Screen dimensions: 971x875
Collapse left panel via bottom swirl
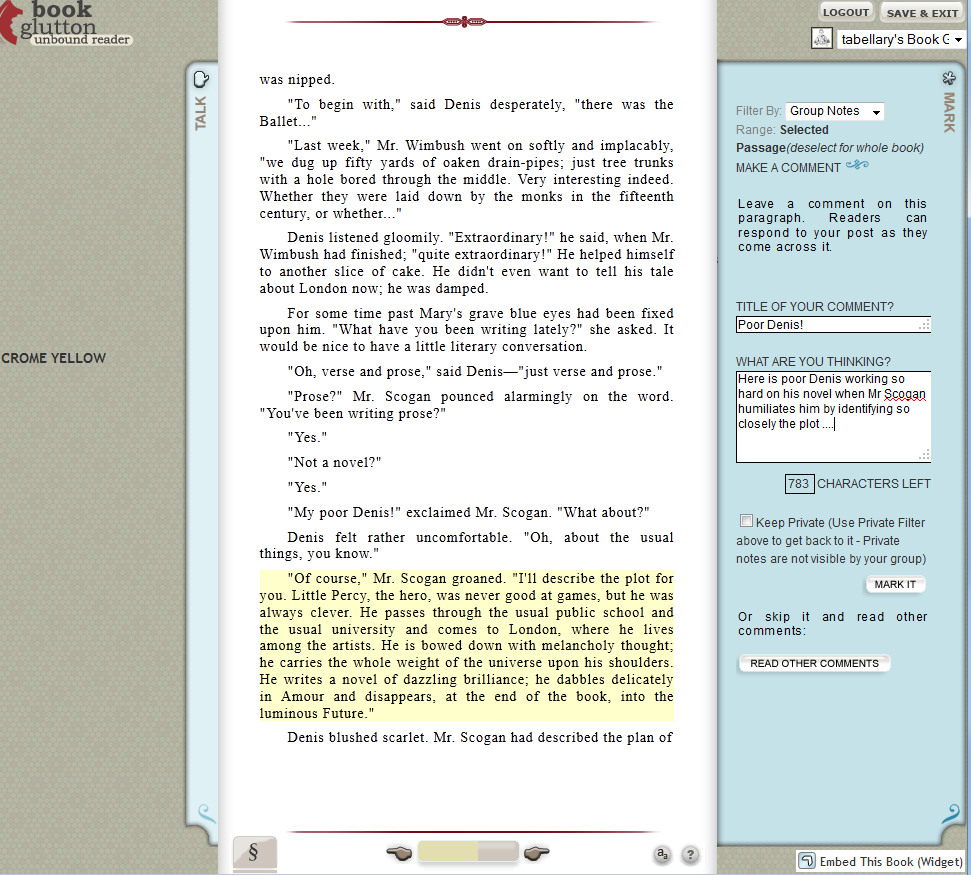(x=206, y=813)
